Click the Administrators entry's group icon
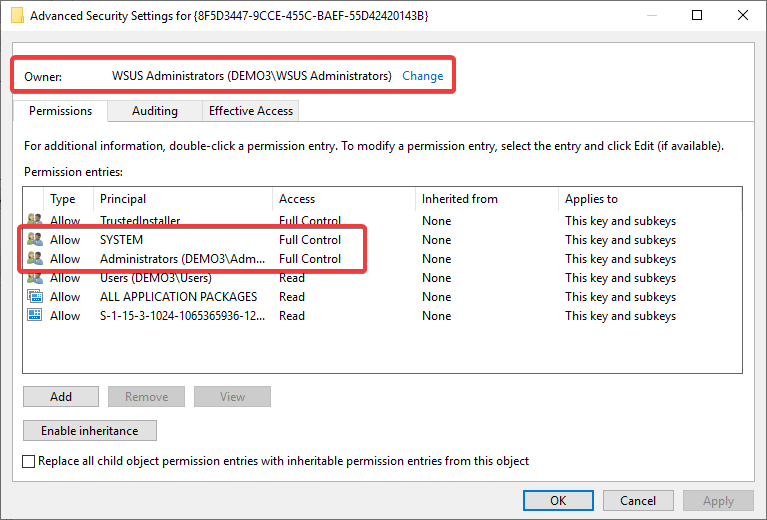 point(35,258)
